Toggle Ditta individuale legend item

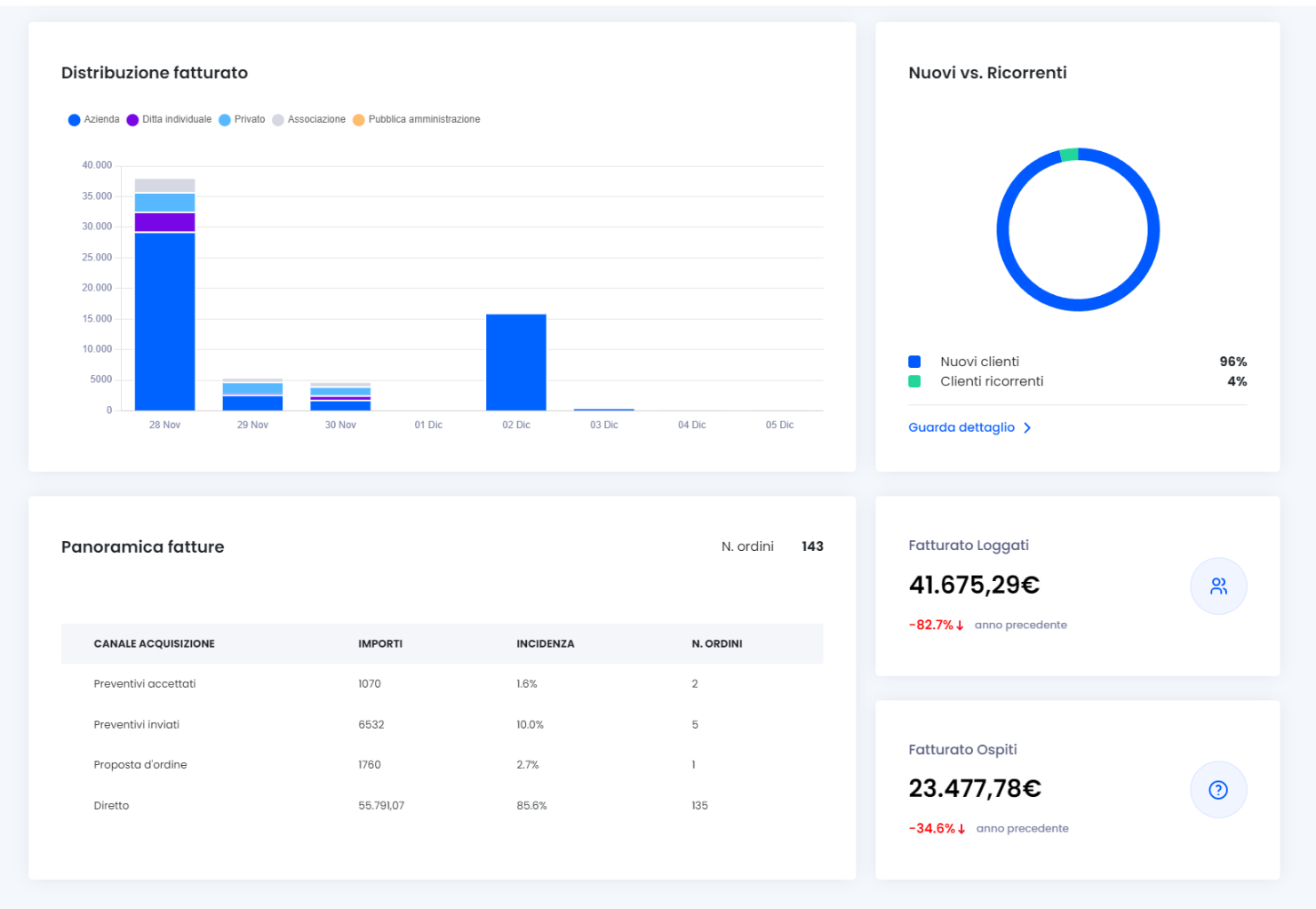(170, 120)
